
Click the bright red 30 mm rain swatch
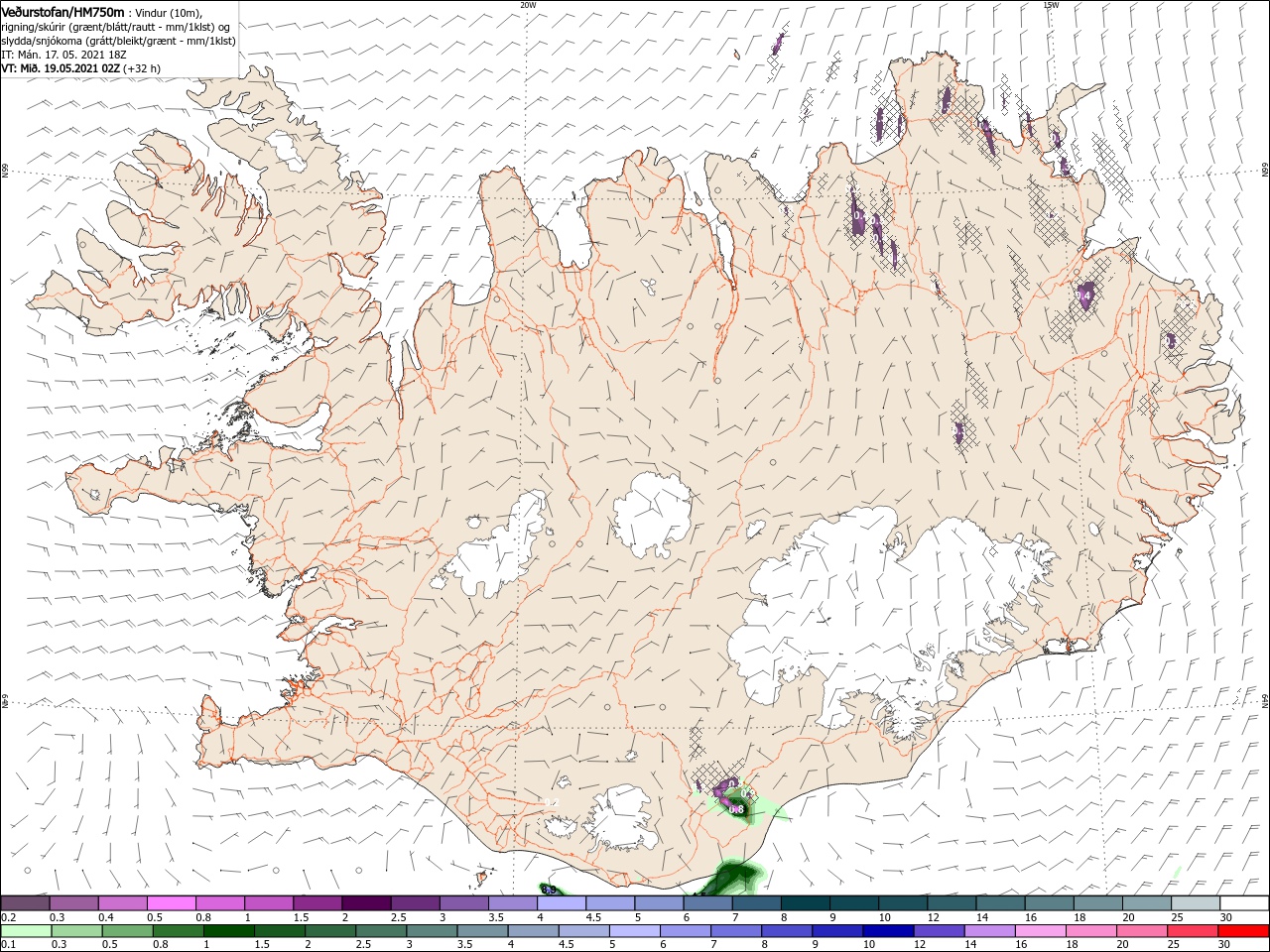1243,931
